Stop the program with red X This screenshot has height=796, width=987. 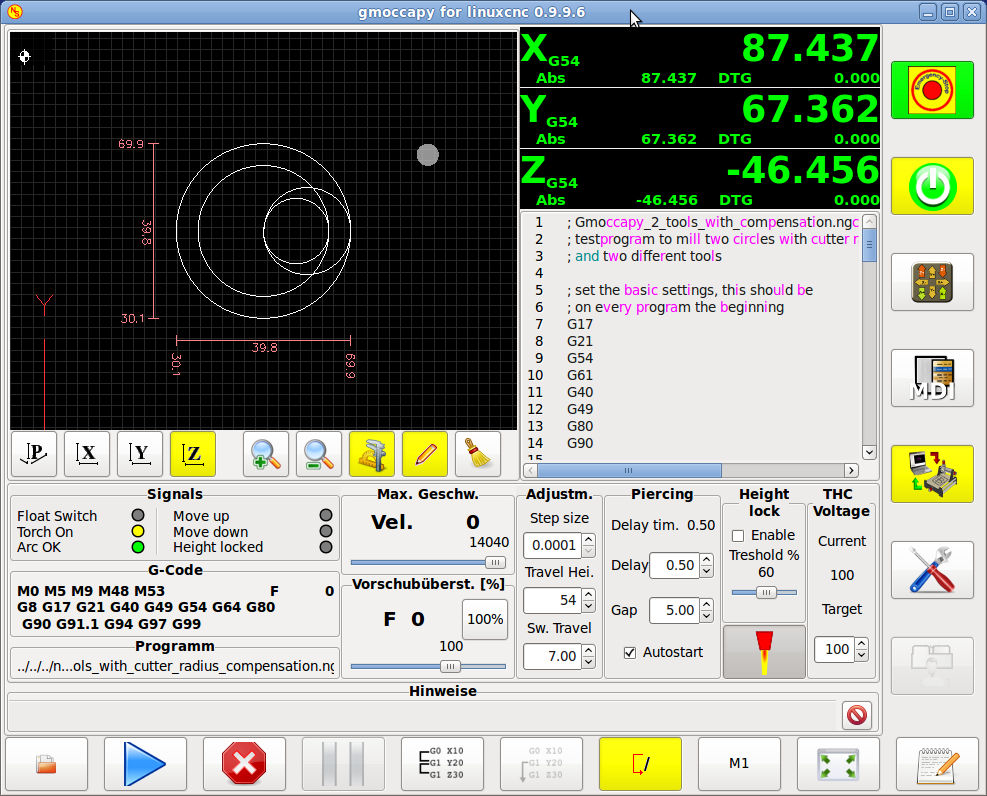coord(244,764)
